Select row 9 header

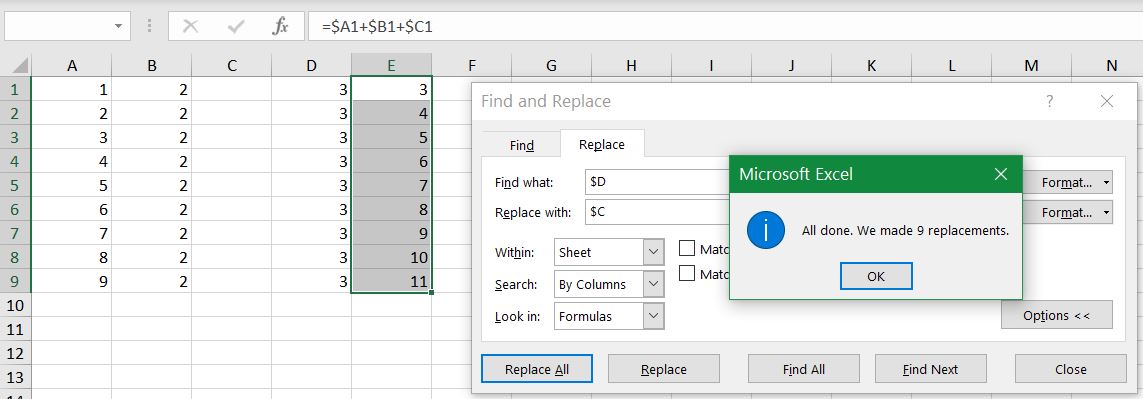tap(15, 281)
